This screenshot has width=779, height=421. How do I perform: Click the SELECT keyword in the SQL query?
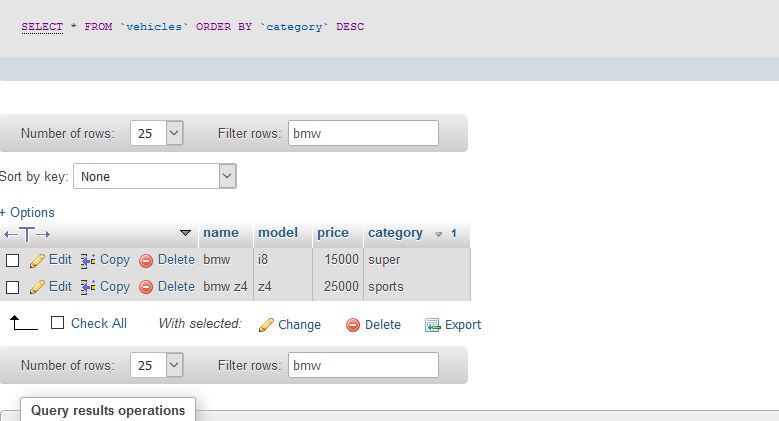click(x=42, y=27)
